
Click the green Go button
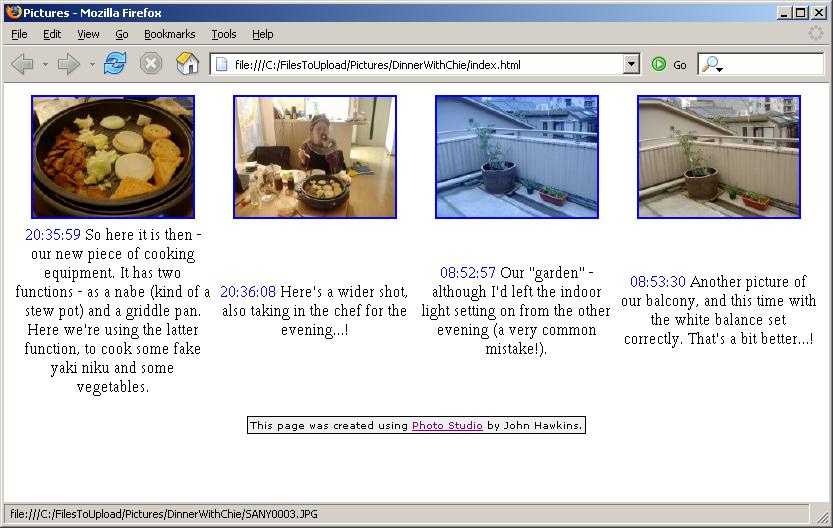point(669,65)
